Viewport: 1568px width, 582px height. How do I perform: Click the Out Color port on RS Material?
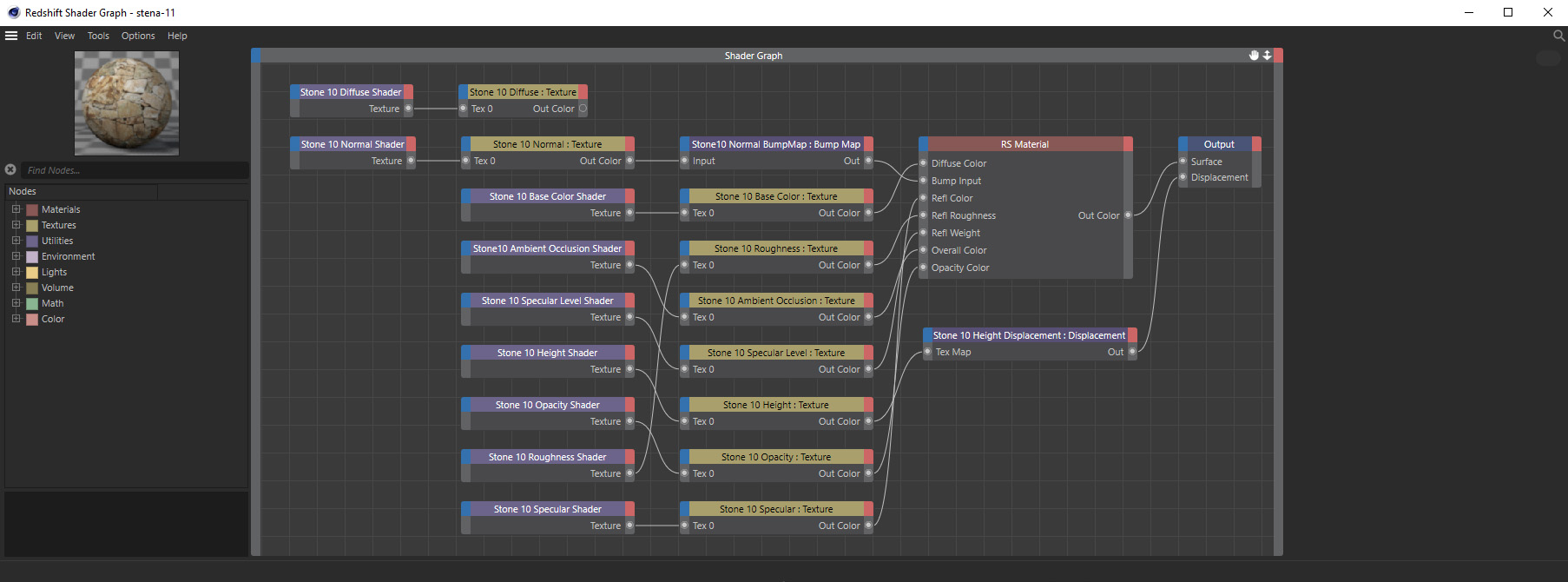click(x=1128, y=215)
